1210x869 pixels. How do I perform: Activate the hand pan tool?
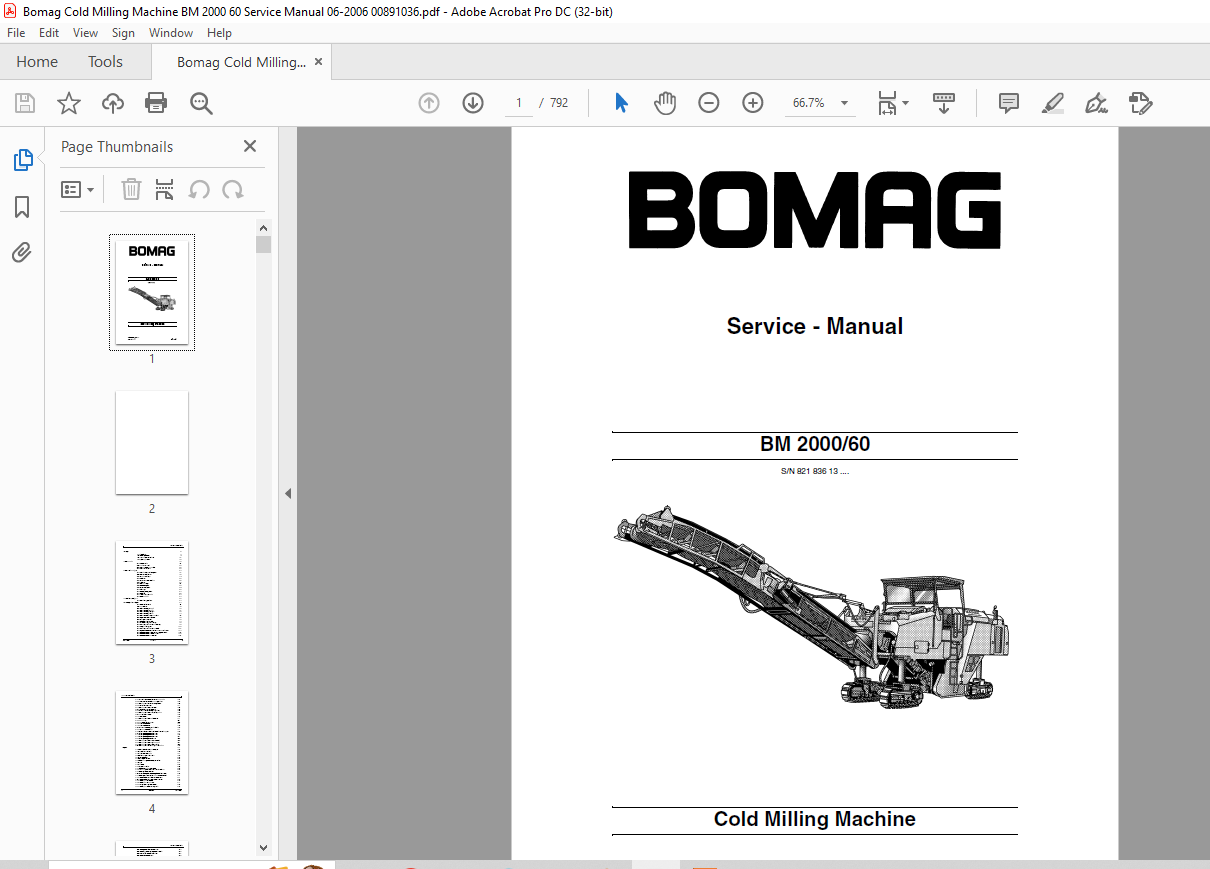coord(665,103)
